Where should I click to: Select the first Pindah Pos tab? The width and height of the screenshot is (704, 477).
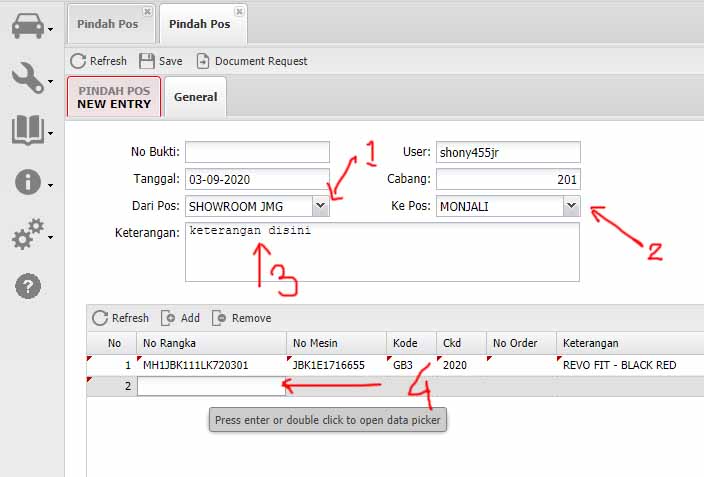[107, 24]
